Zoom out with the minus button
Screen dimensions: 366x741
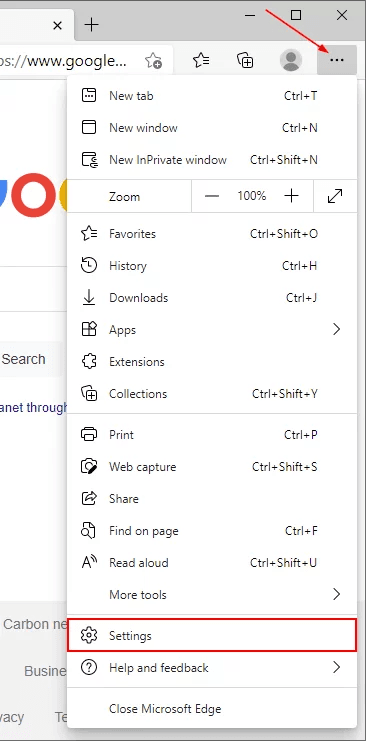tap(212, 196)
